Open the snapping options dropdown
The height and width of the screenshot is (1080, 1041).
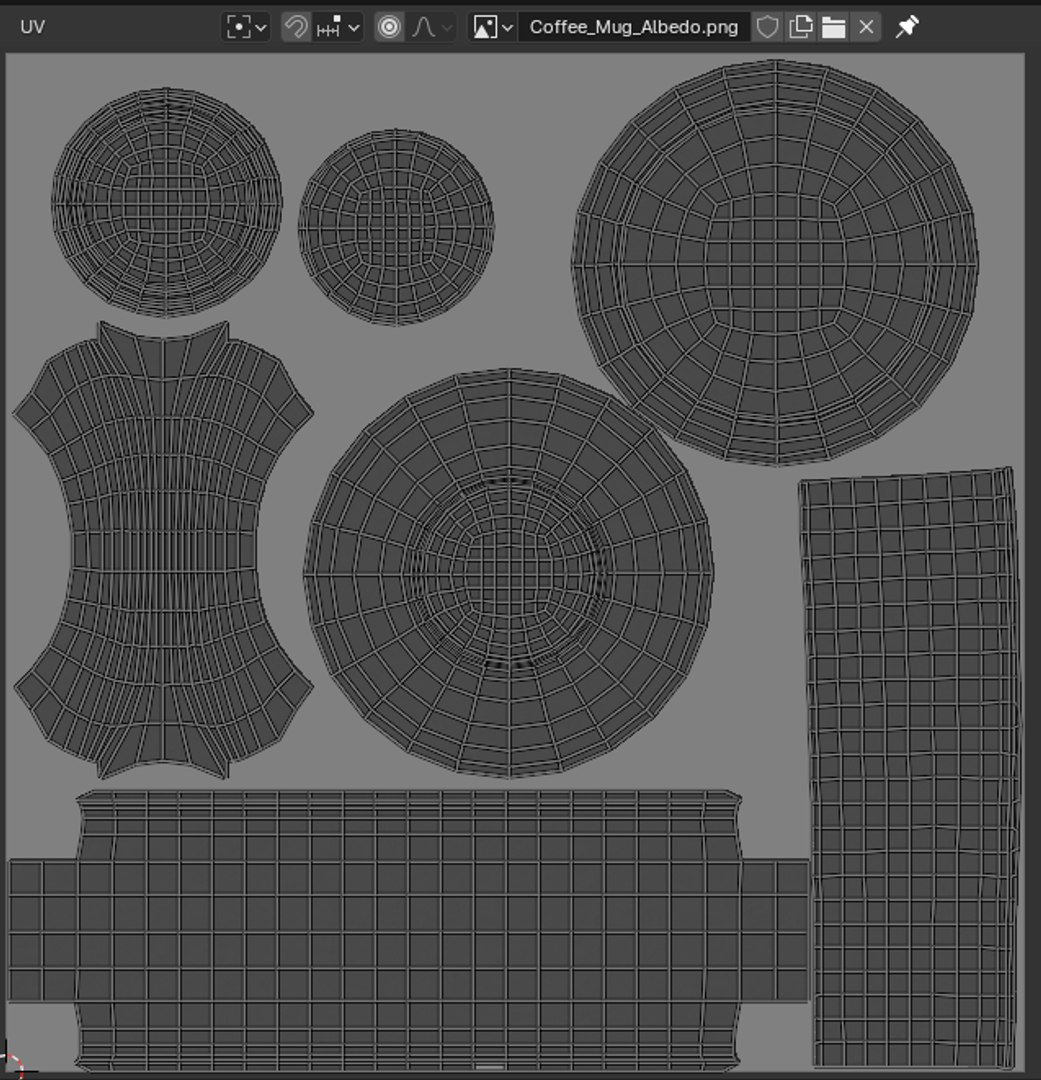click(338, 28)
